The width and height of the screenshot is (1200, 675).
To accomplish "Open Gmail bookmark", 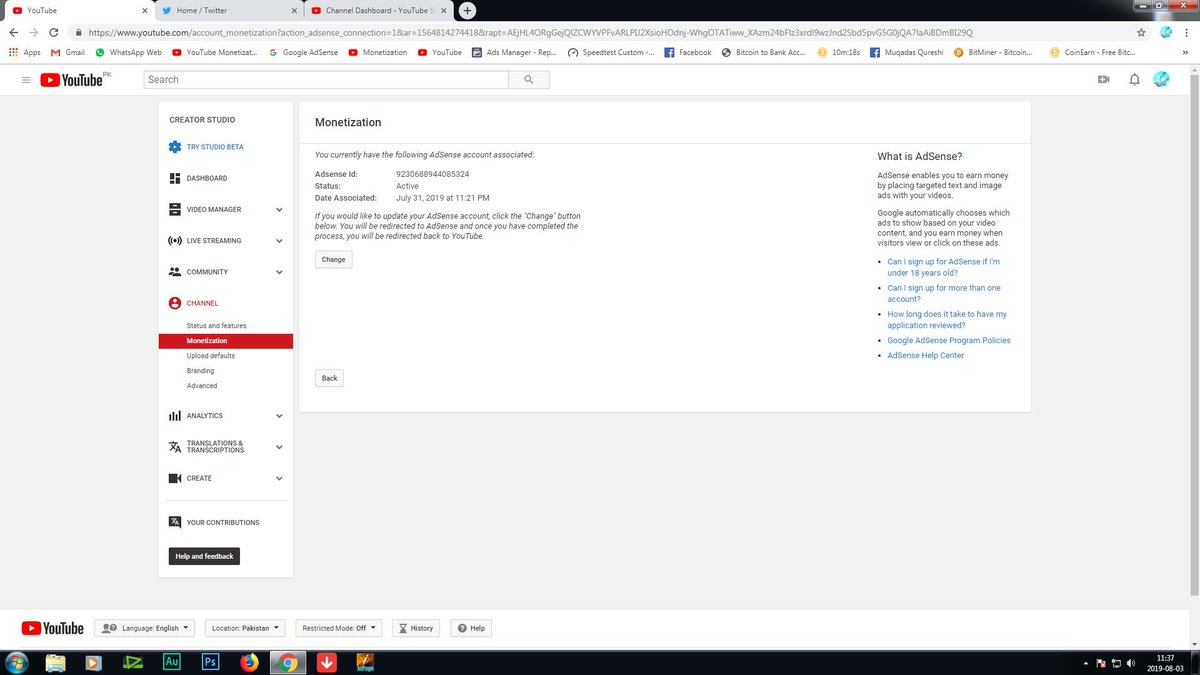I will click(x=68, y=52).
